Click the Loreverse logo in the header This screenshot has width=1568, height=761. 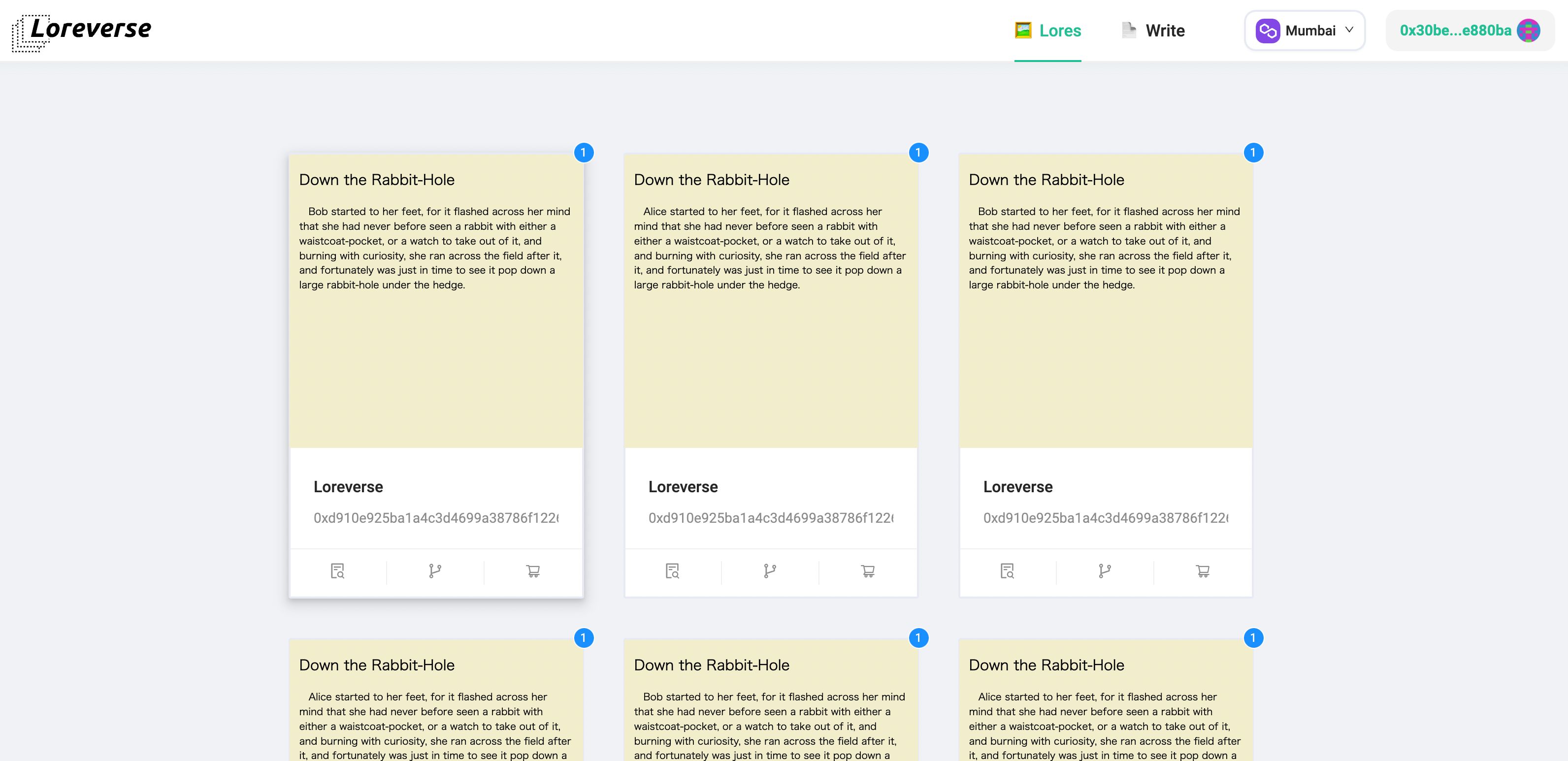click(82, 33)
